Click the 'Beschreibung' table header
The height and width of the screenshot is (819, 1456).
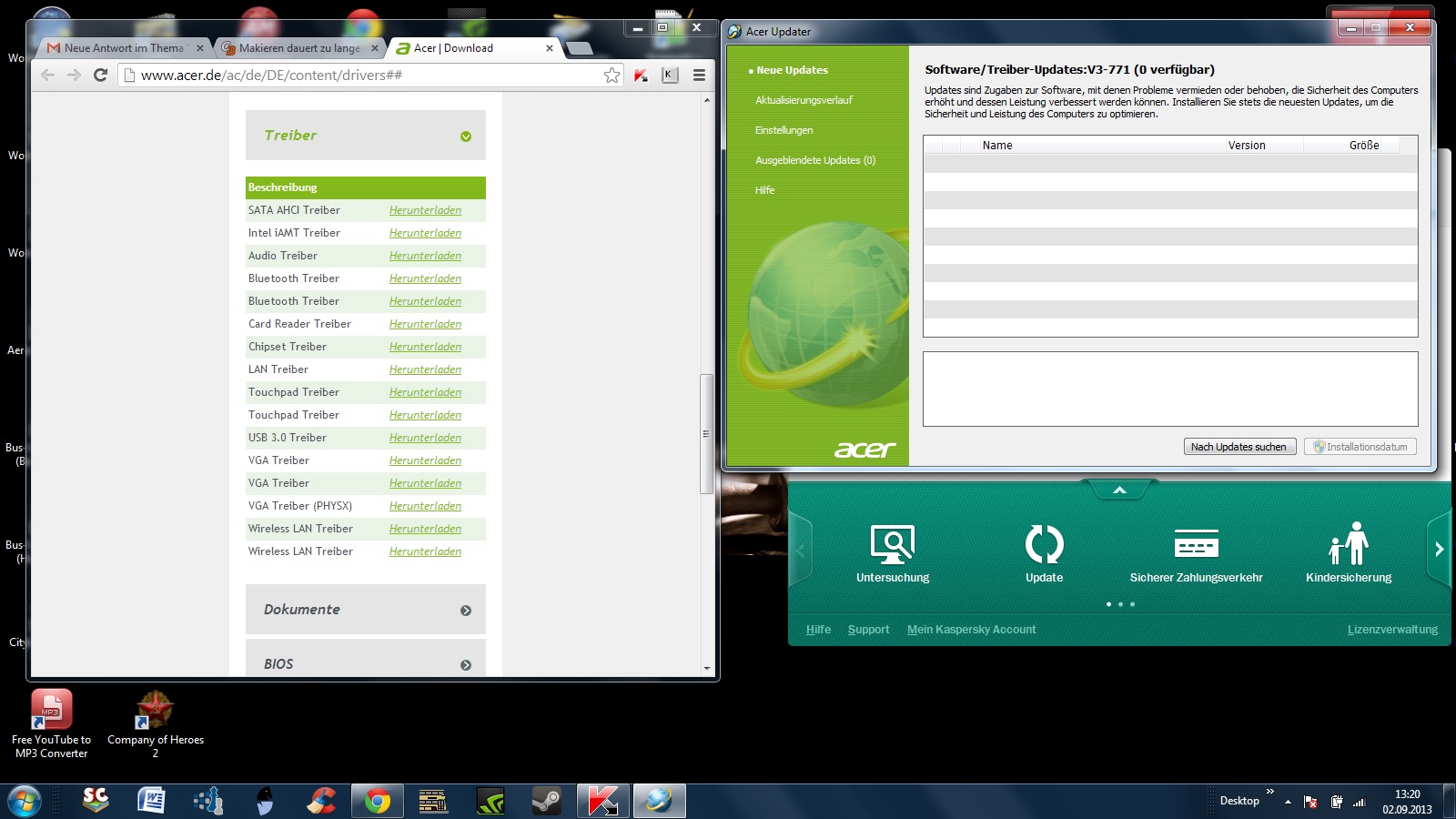pos(366,187)
